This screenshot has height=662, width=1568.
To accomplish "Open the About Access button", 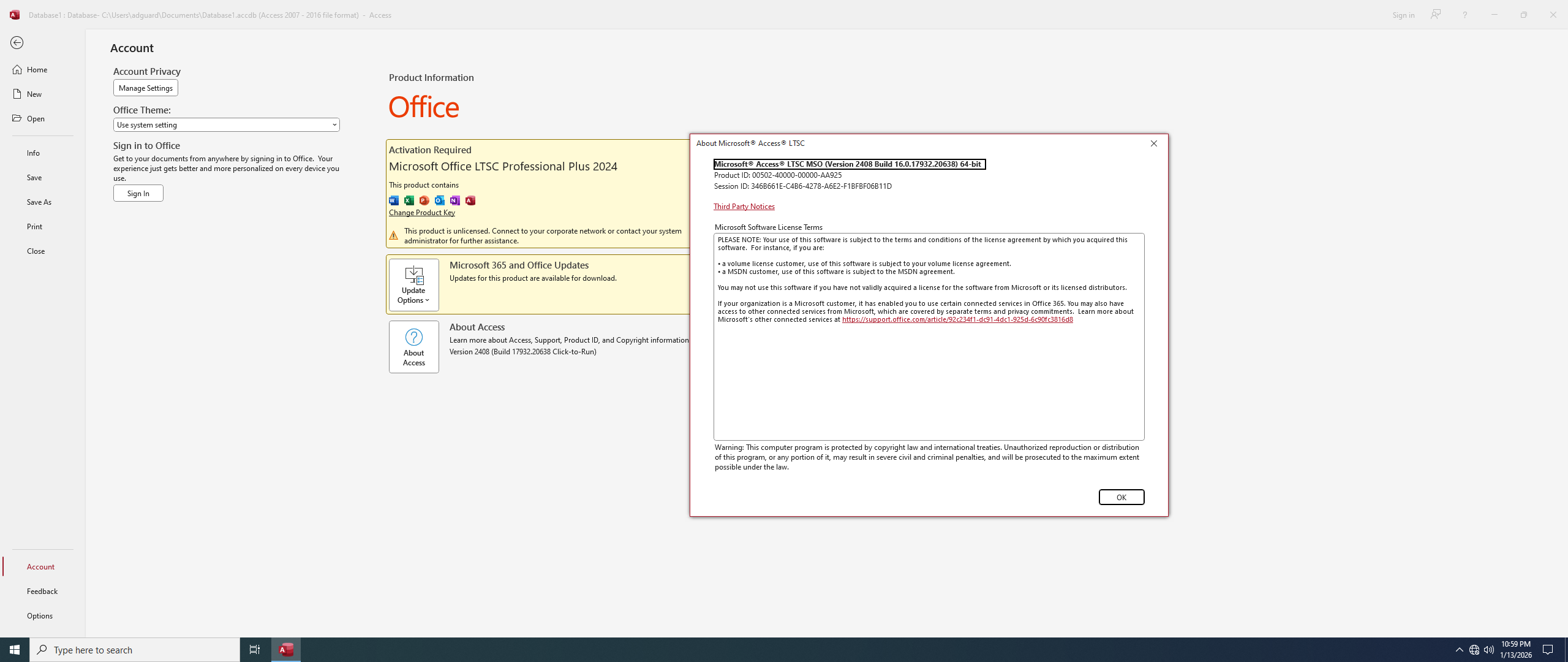I will click(x=413, y=346).
